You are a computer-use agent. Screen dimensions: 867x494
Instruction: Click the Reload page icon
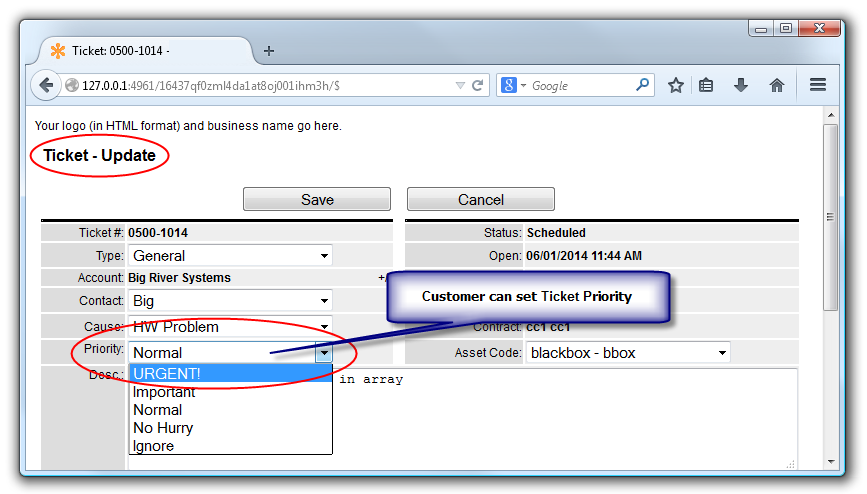click(478, 86)
